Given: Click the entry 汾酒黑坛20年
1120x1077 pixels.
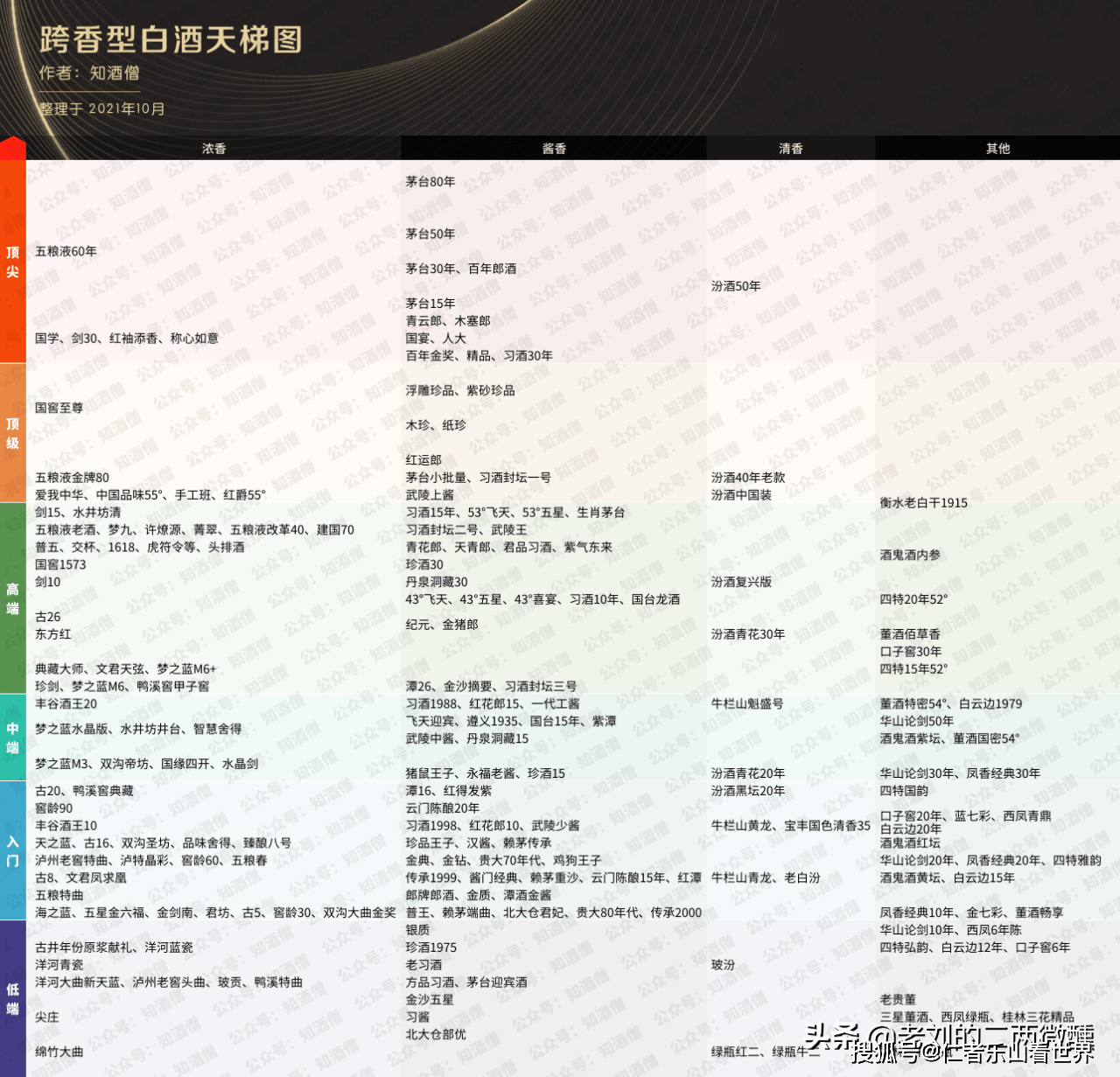Looking at the screenshot, I should tap(748, 791).
